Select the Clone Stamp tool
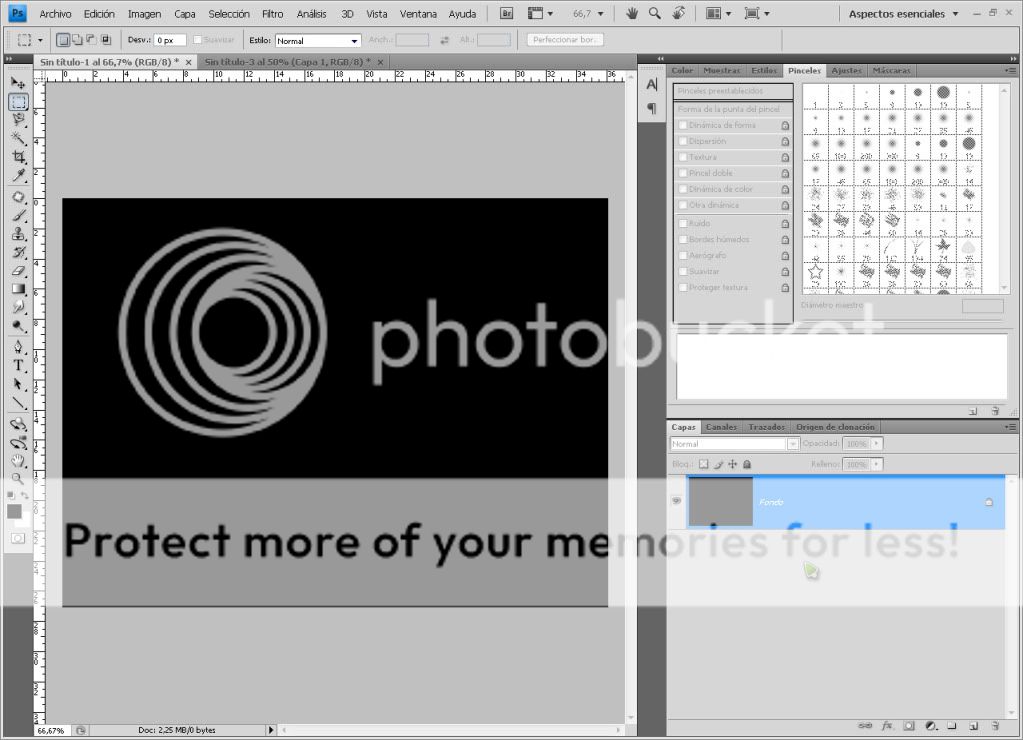Screen dimensions: 1023x740 [x=18, y=234]
